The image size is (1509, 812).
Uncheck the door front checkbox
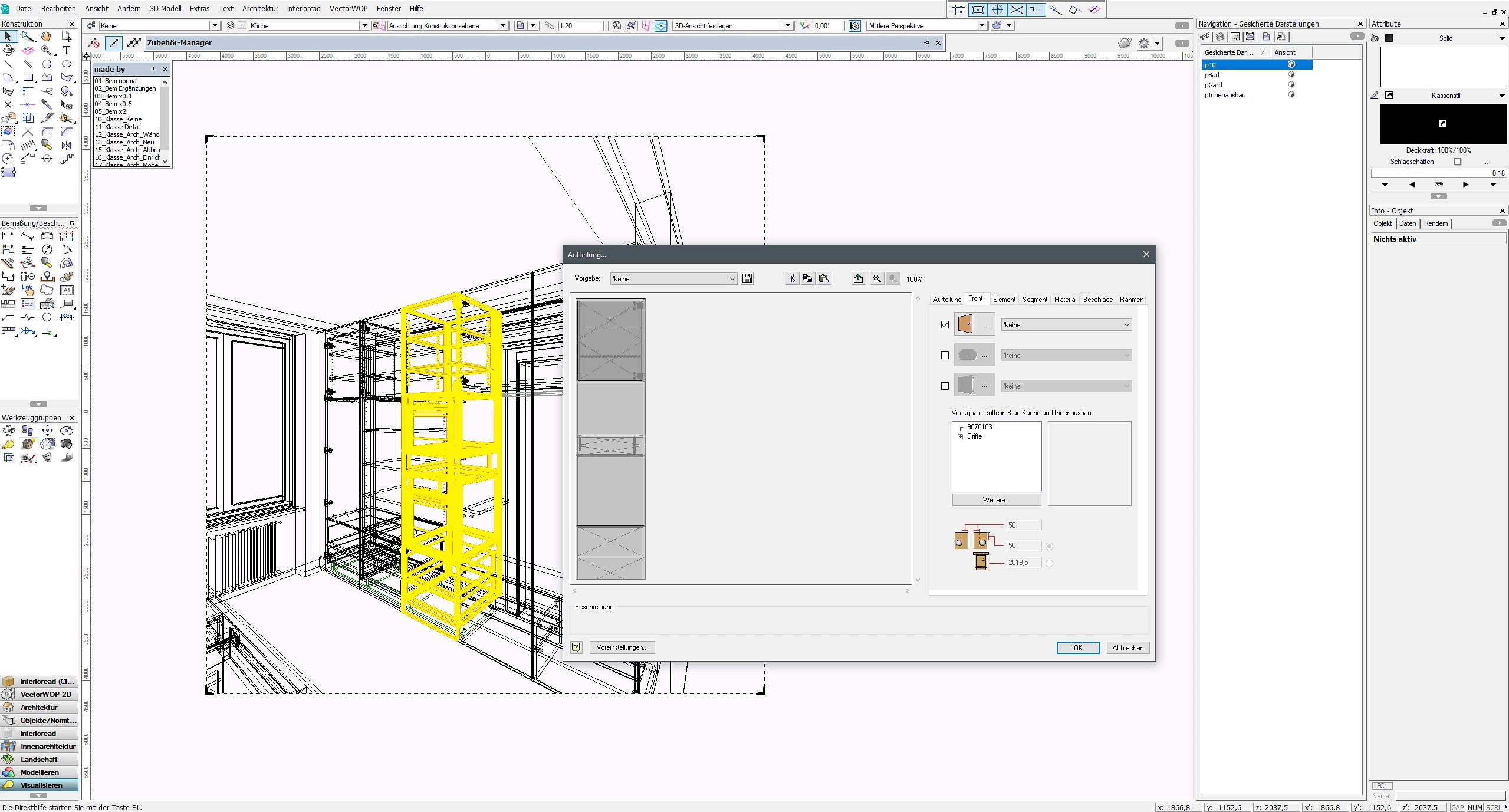point(945,324)
